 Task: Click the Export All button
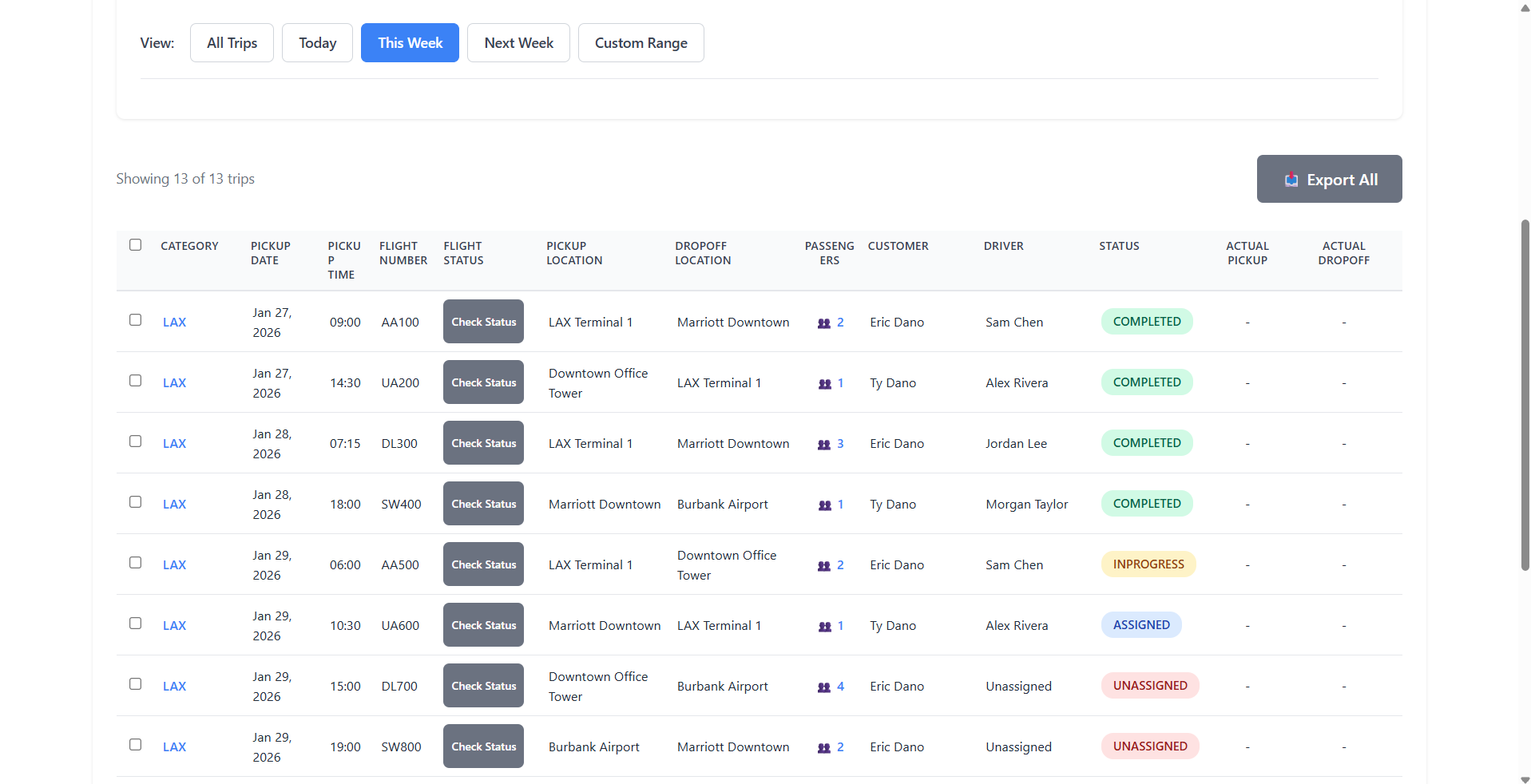1329,179
